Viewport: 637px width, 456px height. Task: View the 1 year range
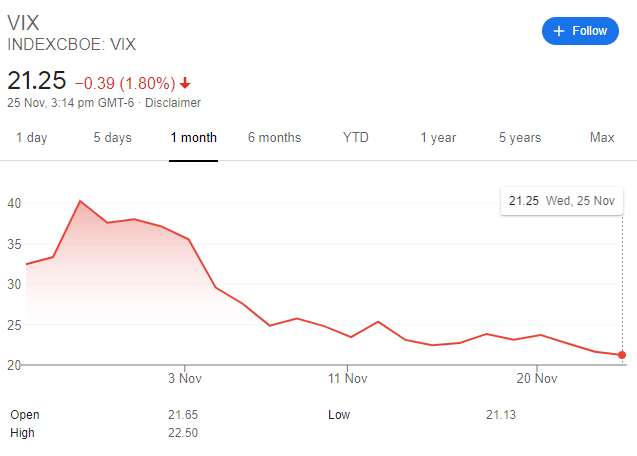pyautogui.click(x=438, y=137)
